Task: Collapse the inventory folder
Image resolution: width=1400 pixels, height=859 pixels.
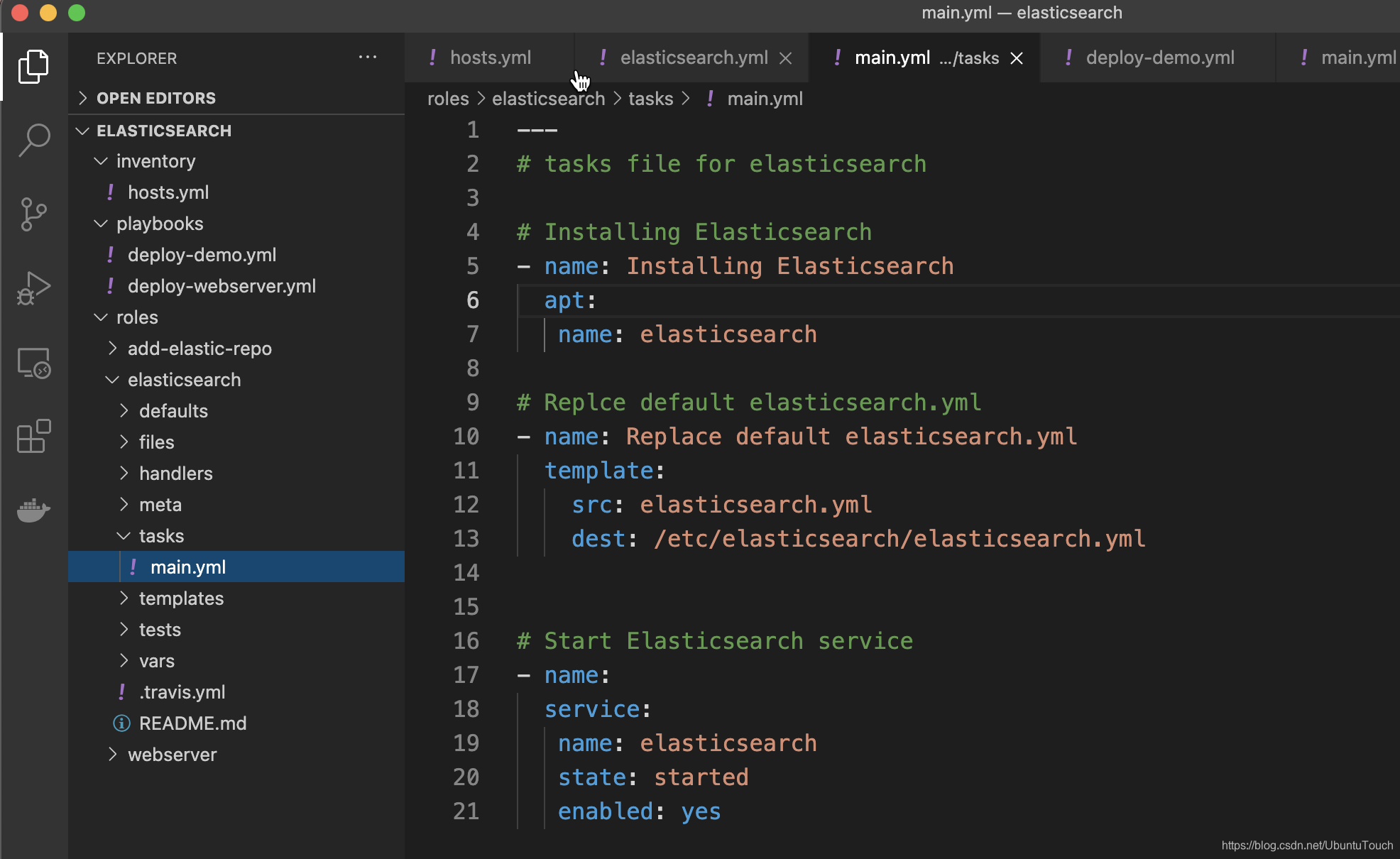Action: [155, 161]
